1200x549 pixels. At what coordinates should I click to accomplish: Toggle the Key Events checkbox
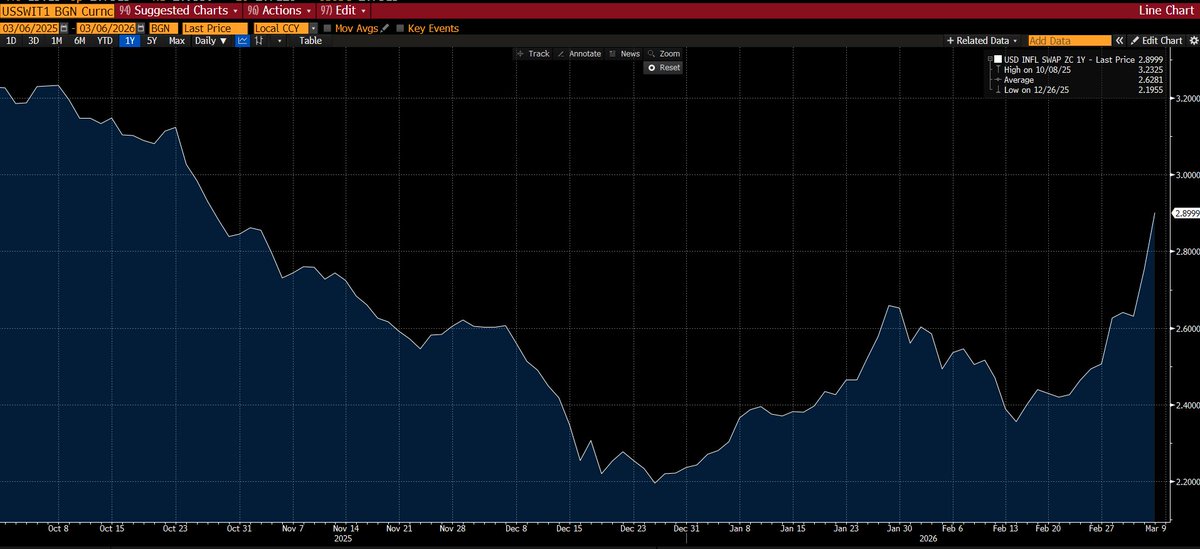point(400,28)
